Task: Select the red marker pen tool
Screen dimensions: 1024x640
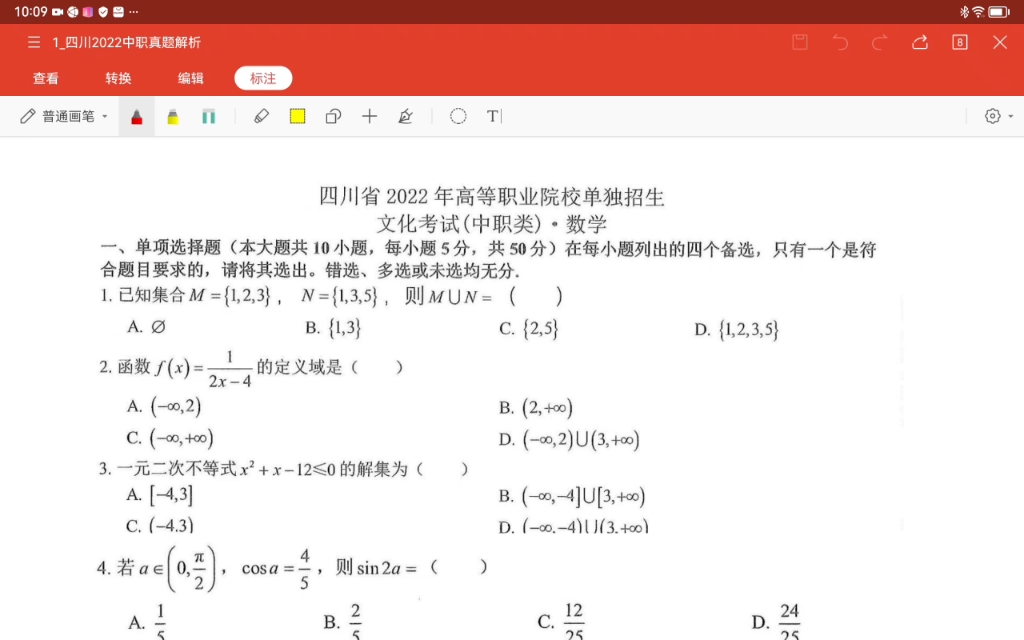Action: (136, 116)
